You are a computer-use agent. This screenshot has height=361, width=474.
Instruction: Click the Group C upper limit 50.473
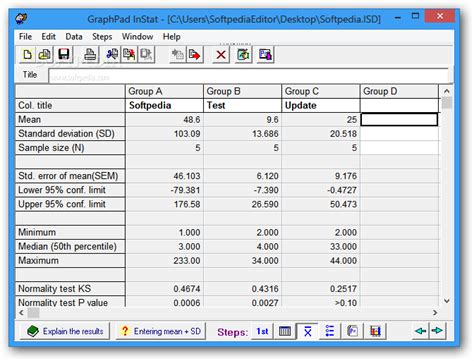click(321, 204)
